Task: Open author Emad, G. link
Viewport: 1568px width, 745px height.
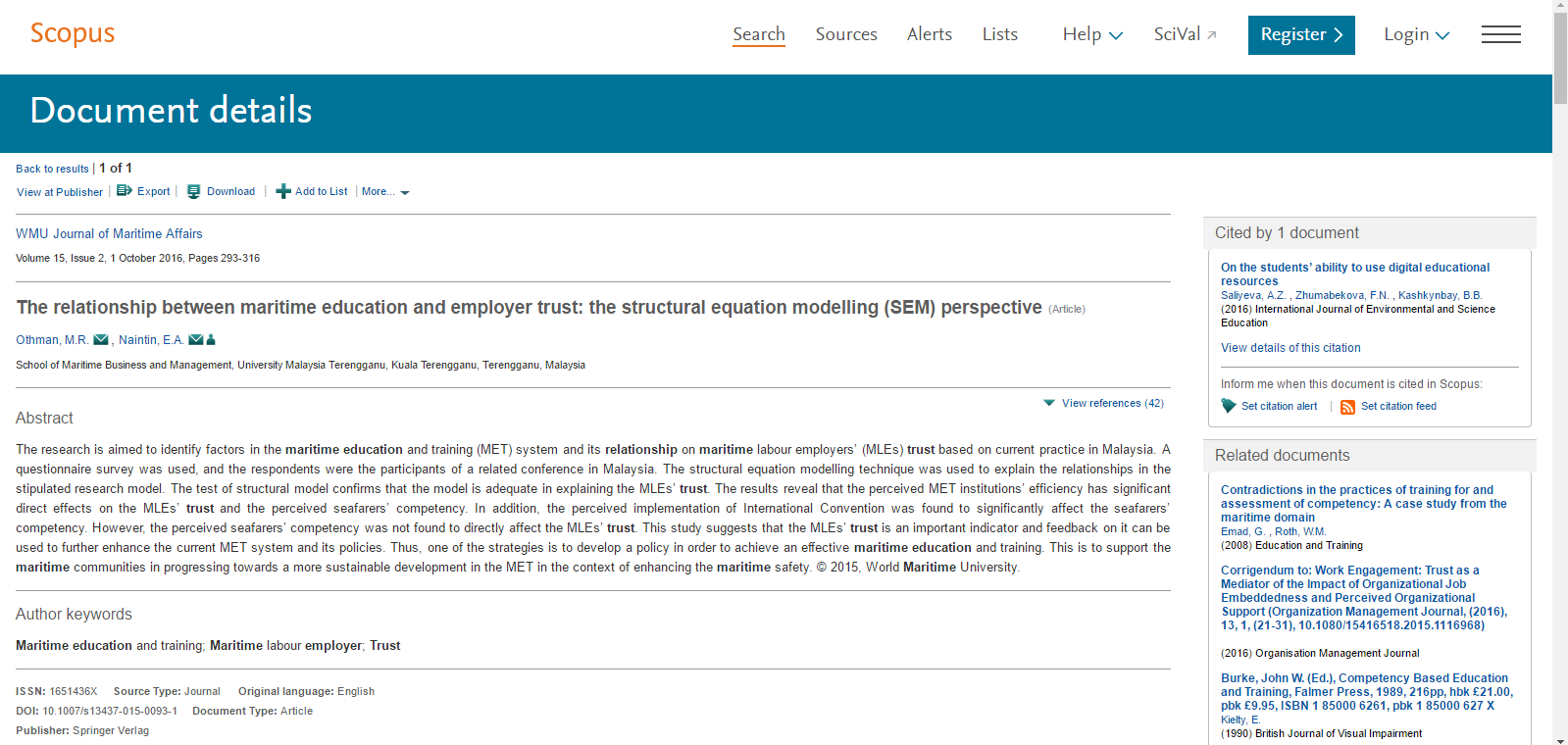Action: (x=1242, y=531)
